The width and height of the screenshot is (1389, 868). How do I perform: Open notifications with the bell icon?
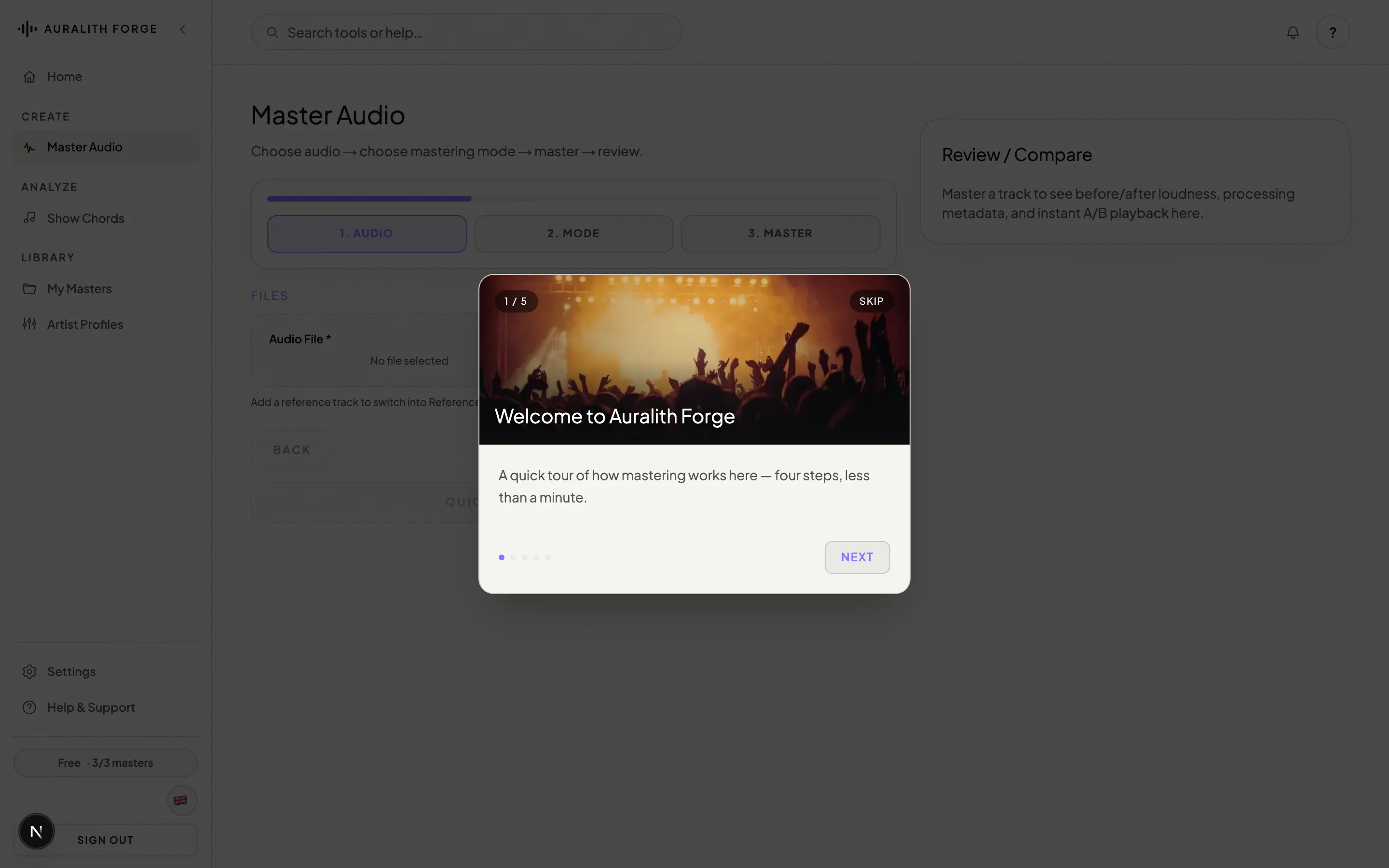[x=1293, y=32]
